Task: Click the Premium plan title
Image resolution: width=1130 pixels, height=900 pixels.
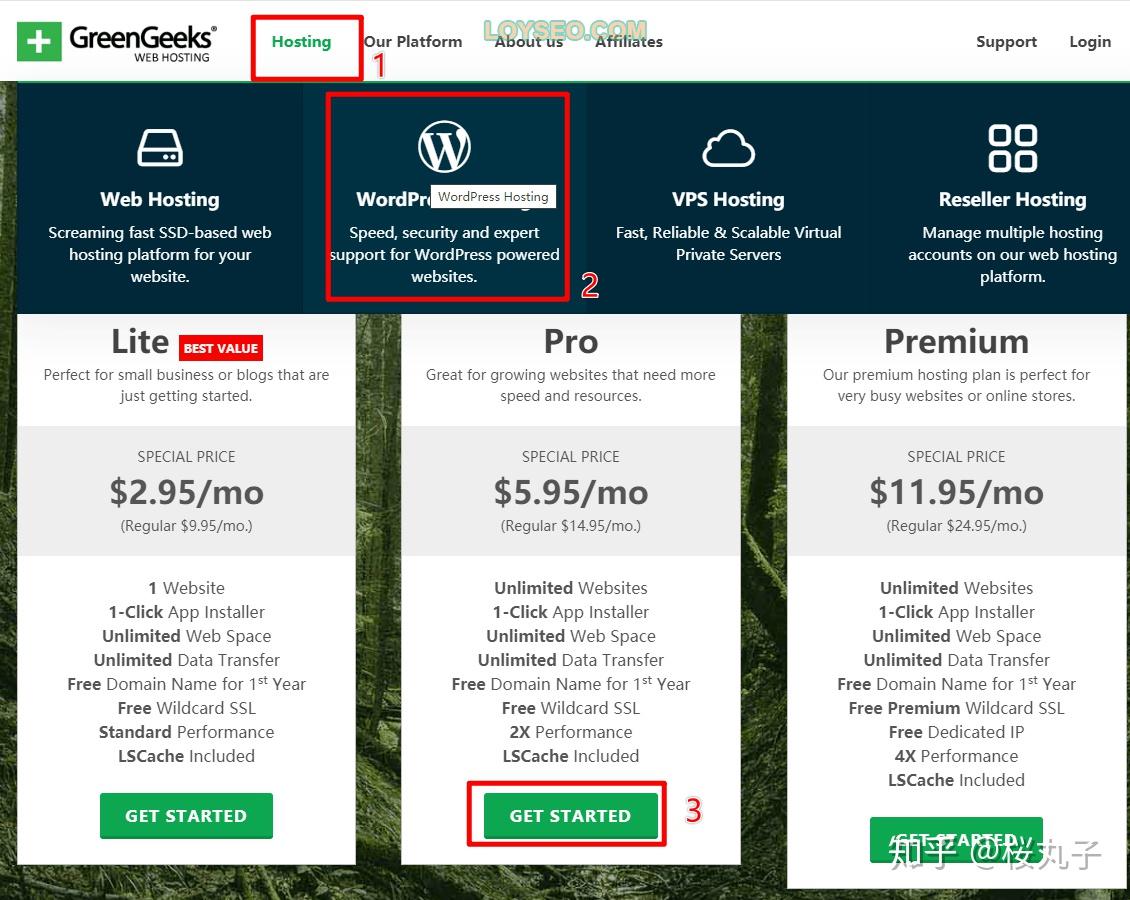Action: tap(956, 342)
